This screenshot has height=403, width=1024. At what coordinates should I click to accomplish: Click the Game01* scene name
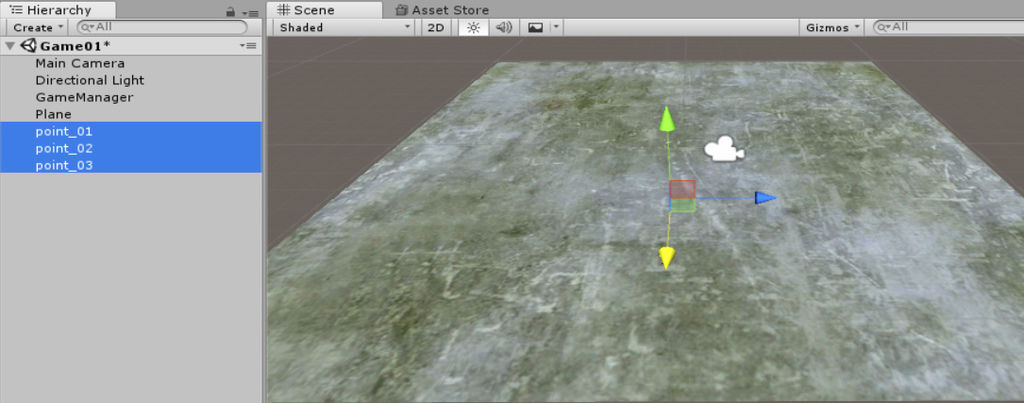[x=75, y=46]
